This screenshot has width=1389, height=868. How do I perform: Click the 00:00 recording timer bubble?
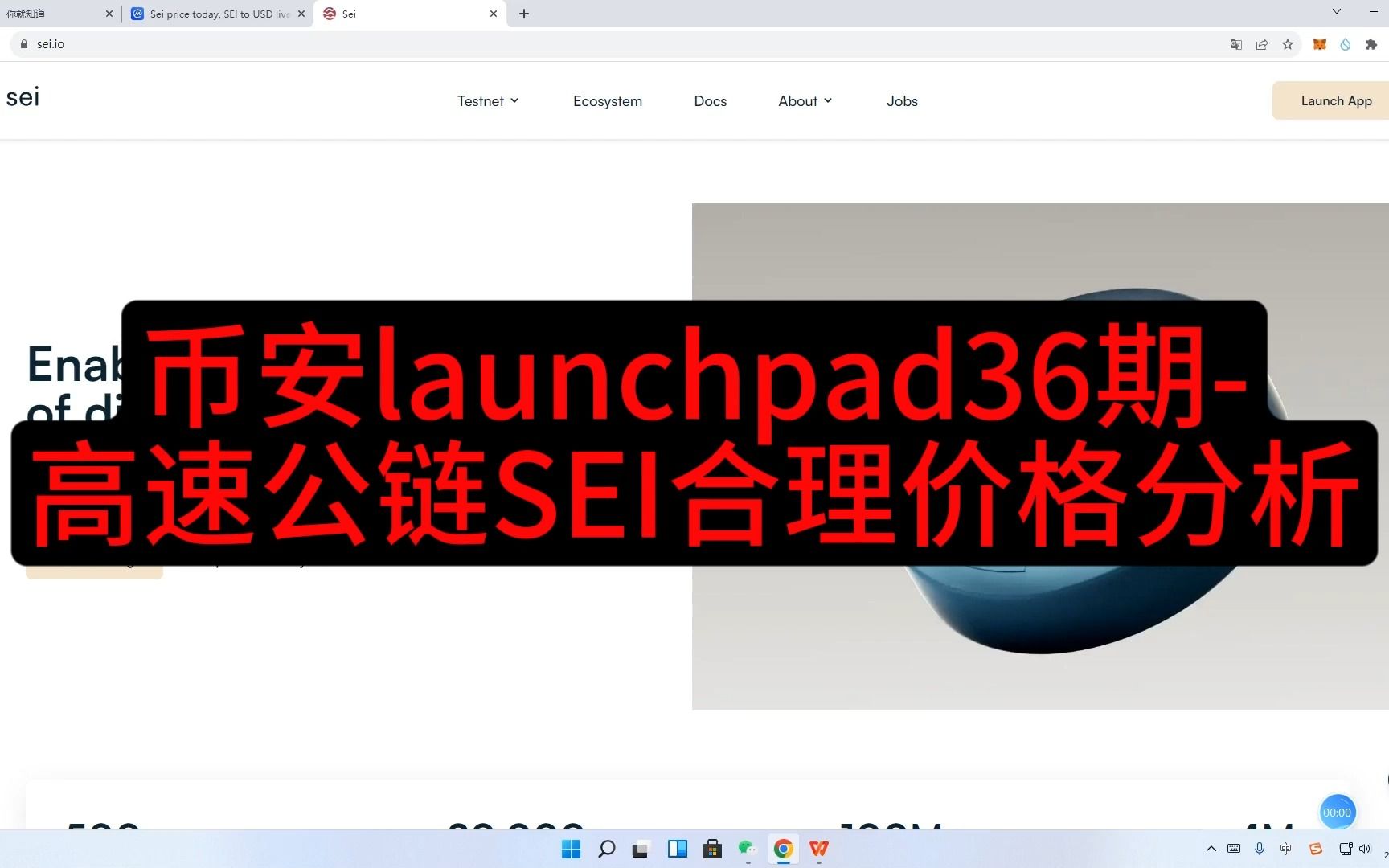pos(1338,813)
